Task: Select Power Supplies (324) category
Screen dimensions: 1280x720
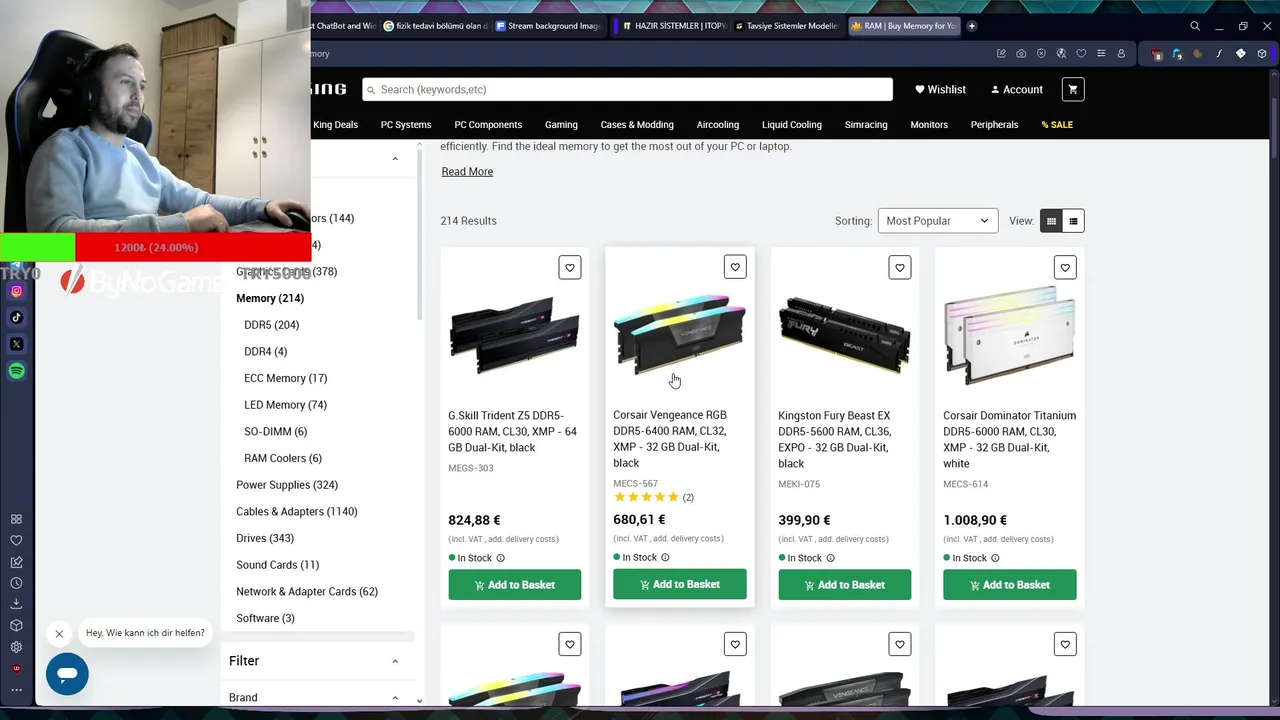Action: pos(287,485)
